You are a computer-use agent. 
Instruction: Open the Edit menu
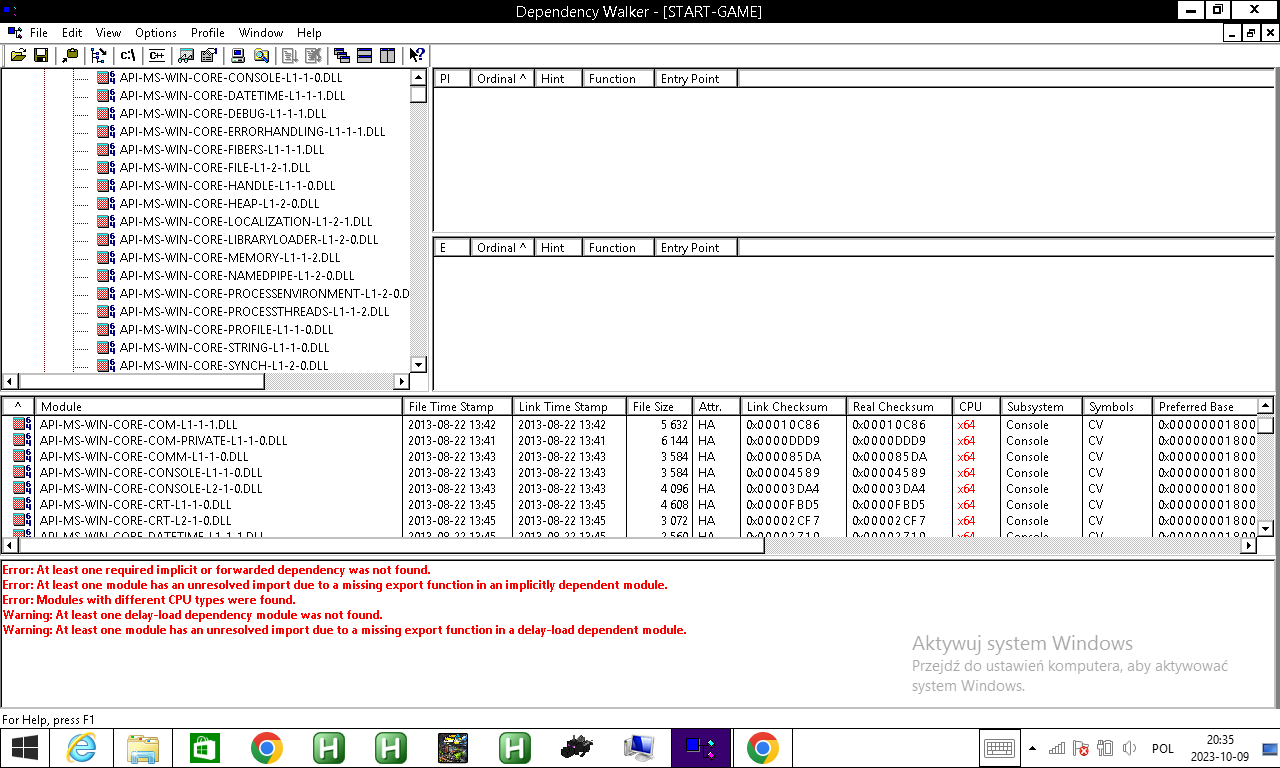coord(72,33)
